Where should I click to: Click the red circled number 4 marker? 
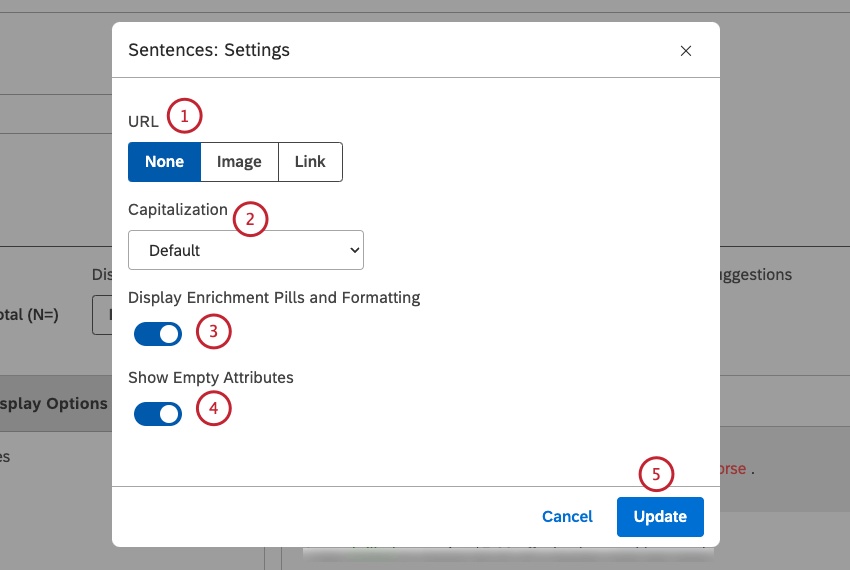pyautogui.click(x=214, y=408)
